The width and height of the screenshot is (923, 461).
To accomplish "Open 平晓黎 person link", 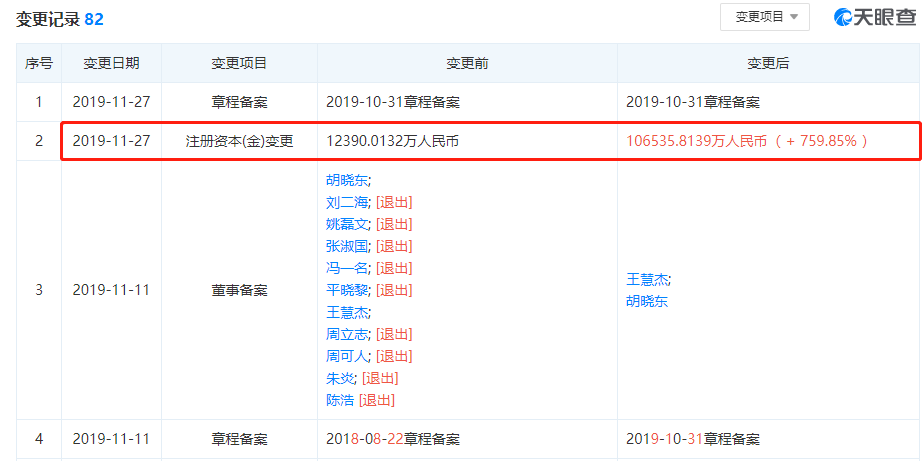I will coord(346,290).
